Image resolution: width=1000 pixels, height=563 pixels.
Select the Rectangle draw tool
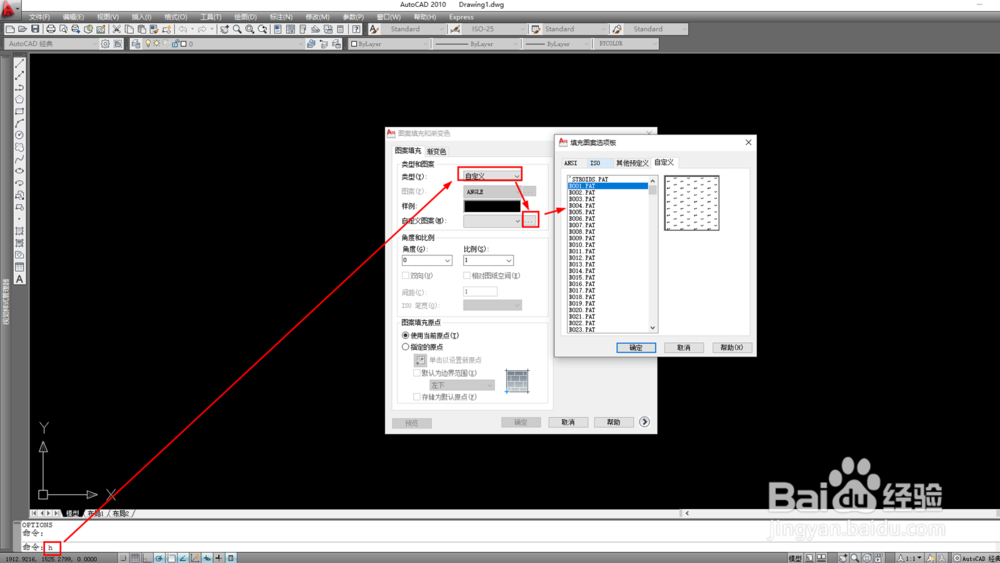(19, 112)
